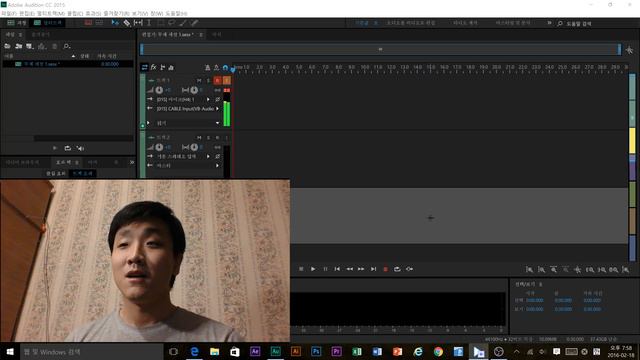The image size is (640, 360).
Task: Click the search icon in Files panel
Action: pos(67,46)
